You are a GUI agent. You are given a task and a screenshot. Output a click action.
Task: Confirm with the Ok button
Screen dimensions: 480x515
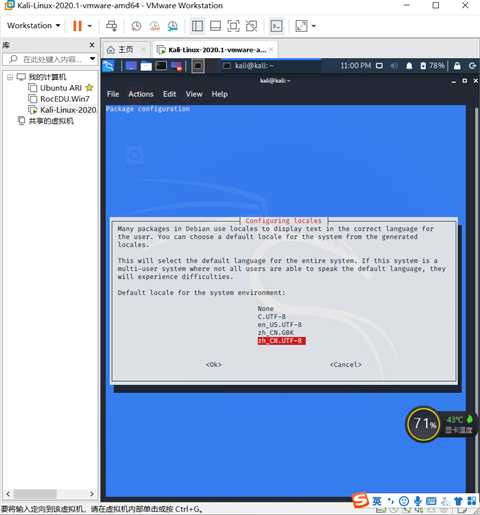[214, 364]
